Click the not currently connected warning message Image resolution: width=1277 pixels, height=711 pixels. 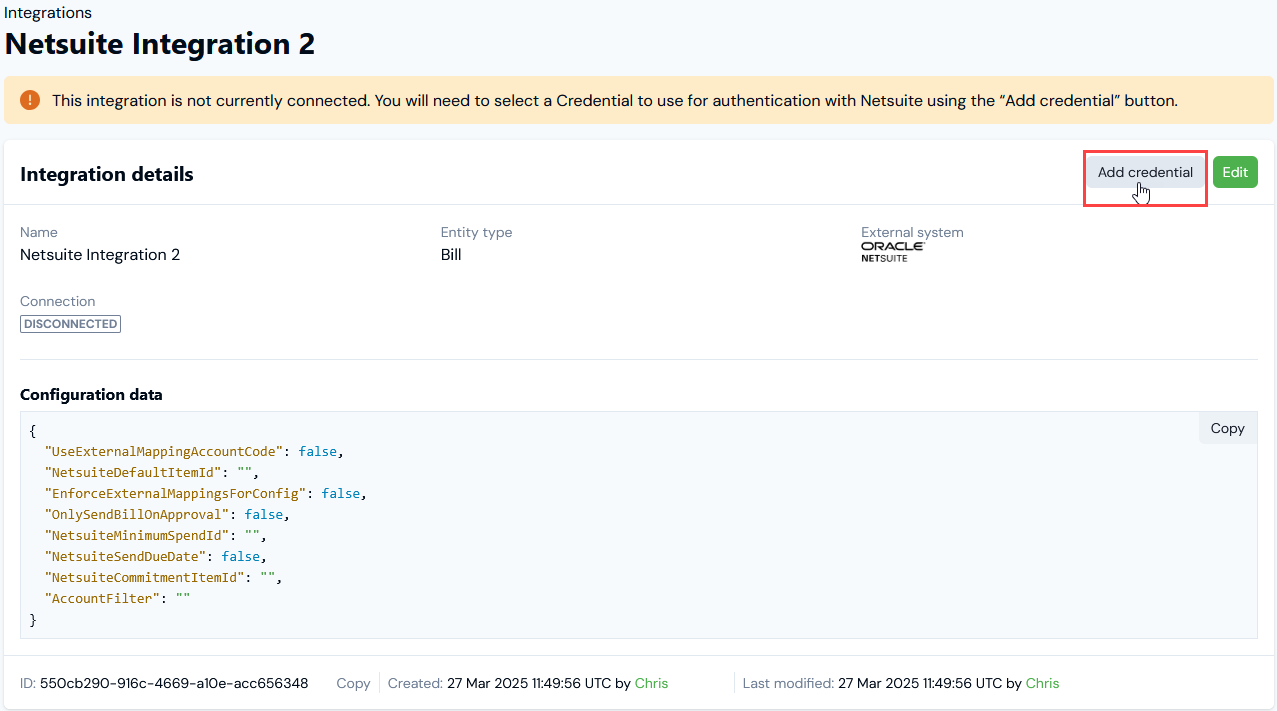point(615,100)
